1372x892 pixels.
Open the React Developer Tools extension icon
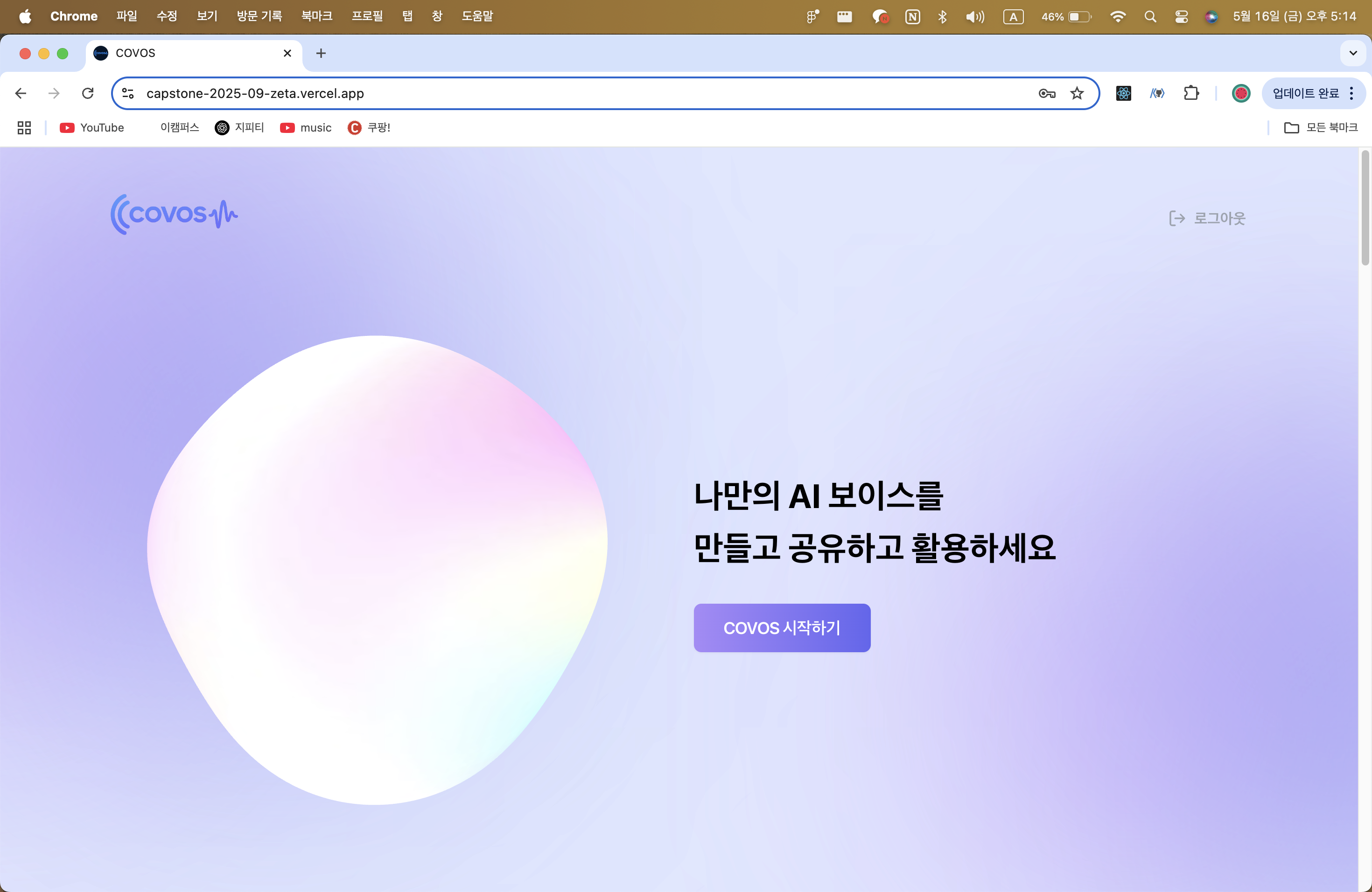pyautogui.click(x=1124, y=93)
